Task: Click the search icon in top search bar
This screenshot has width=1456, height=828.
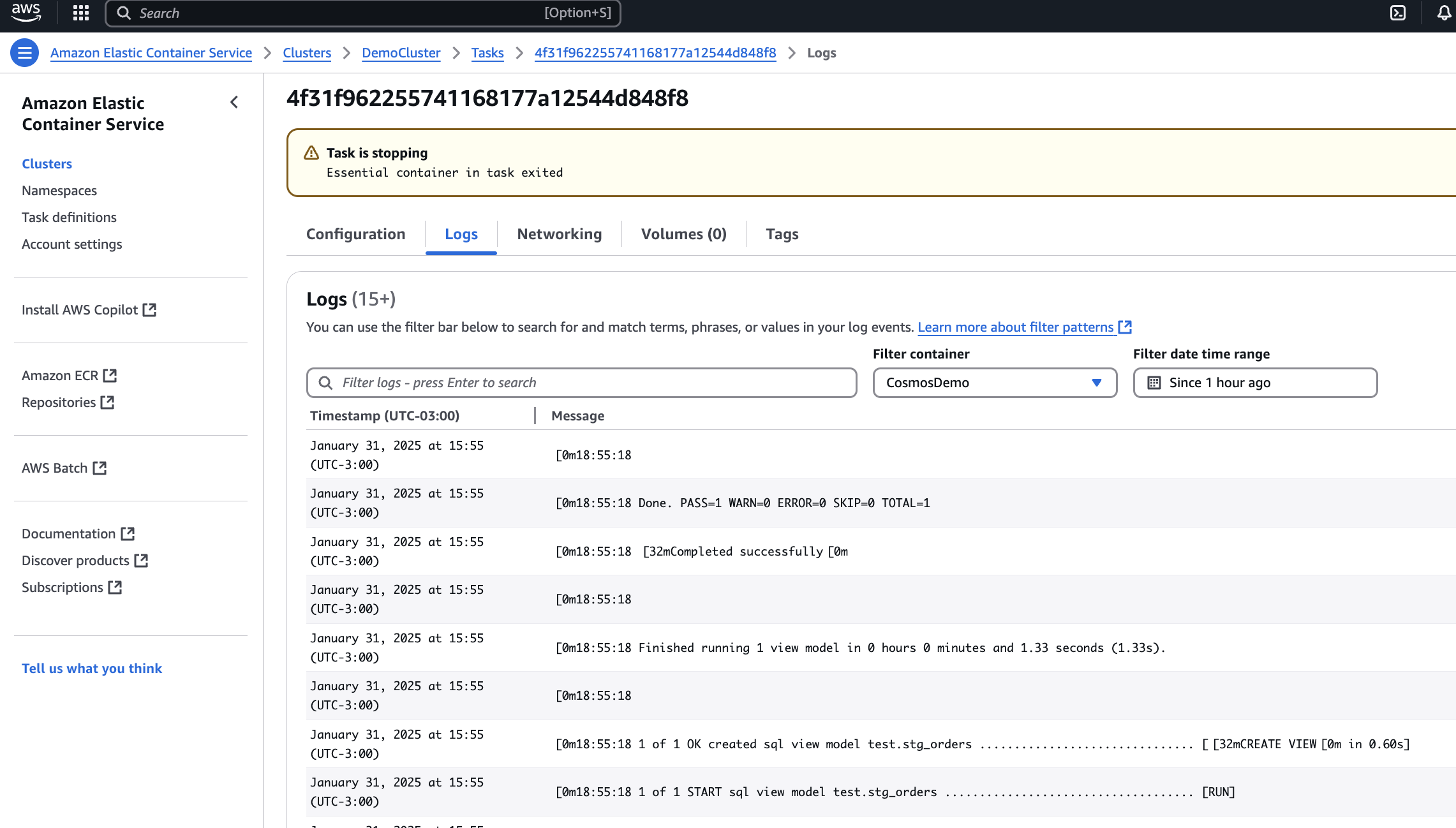Action: coord(124,13)
